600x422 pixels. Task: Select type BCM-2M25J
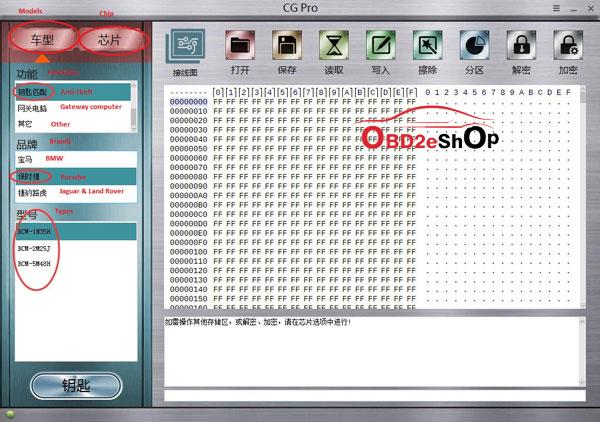point(76,248)
